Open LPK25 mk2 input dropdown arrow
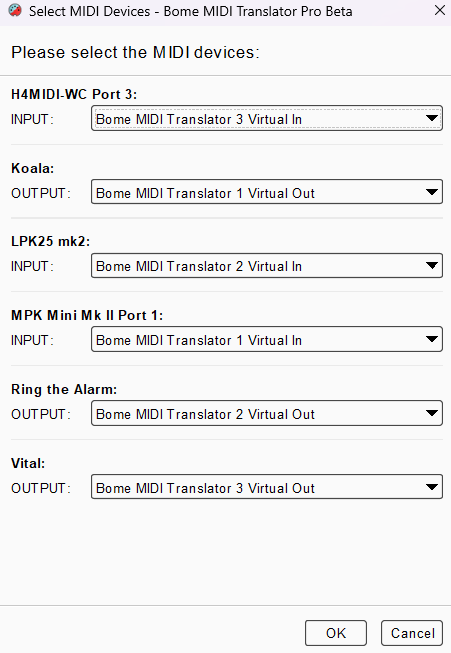Image resolution: width=451 pixels, height=653 pixels. point(432,265)
